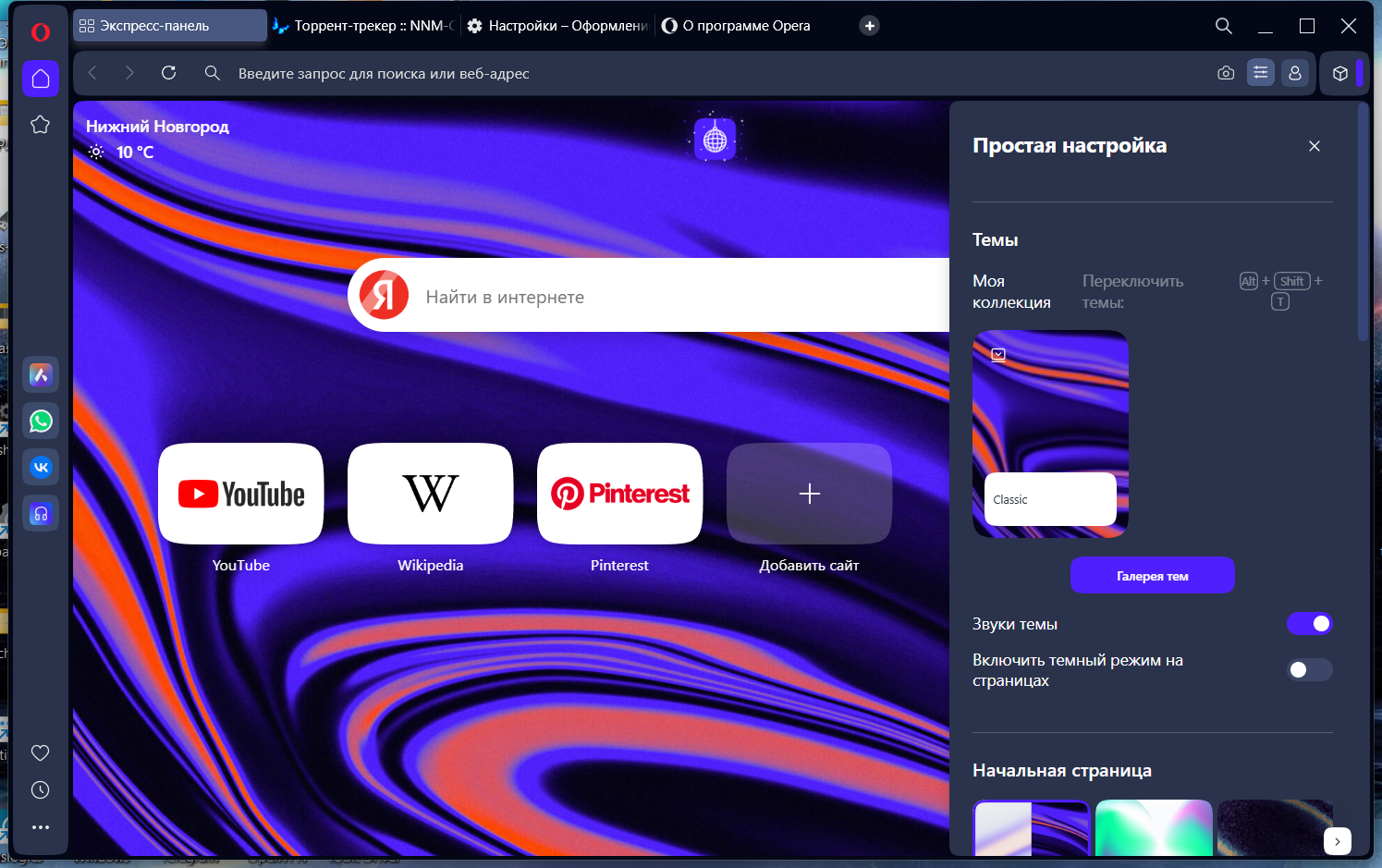Open VK messenger in sidebar

[41, 468]
